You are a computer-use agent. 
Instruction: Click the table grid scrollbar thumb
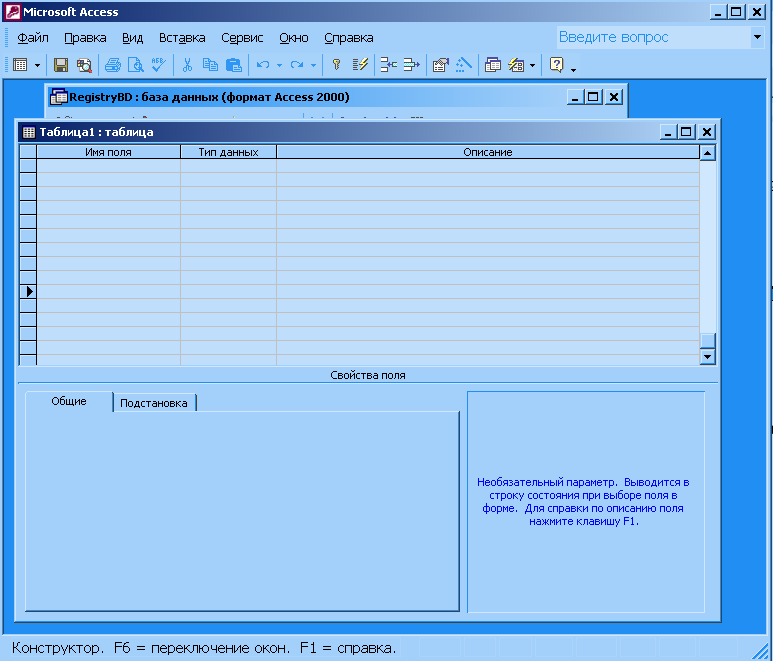point(707,341)
